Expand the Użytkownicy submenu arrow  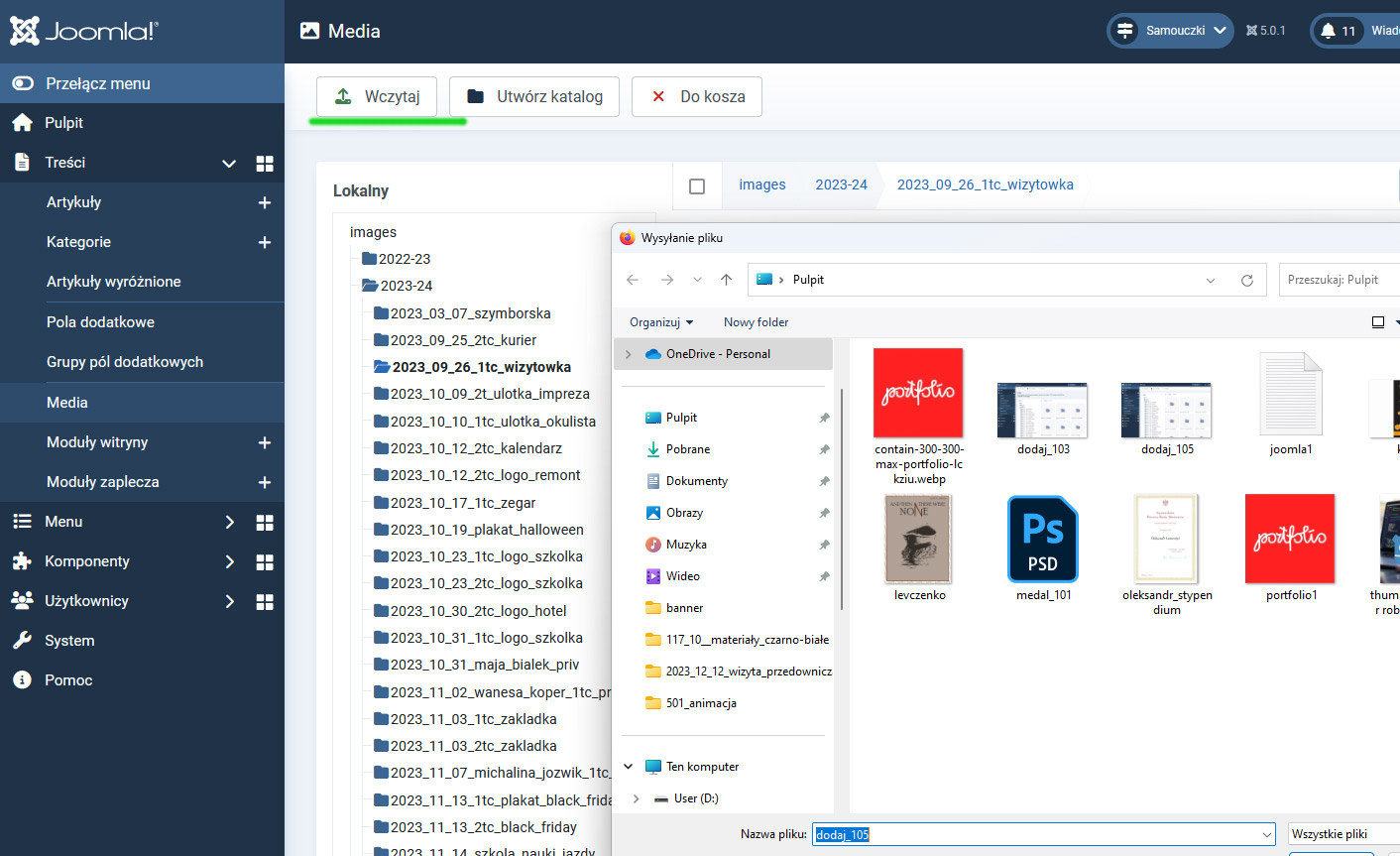[x=229, y=601]
